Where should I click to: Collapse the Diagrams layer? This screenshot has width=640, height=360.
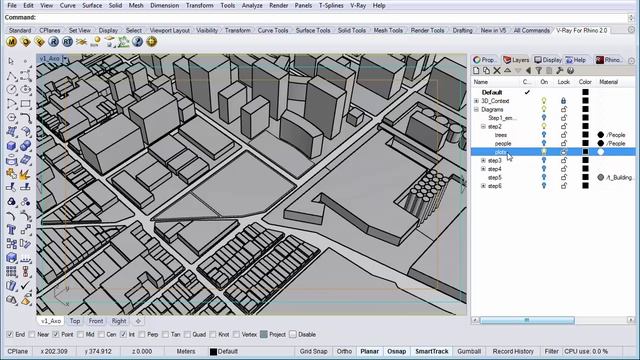point(476,109)
